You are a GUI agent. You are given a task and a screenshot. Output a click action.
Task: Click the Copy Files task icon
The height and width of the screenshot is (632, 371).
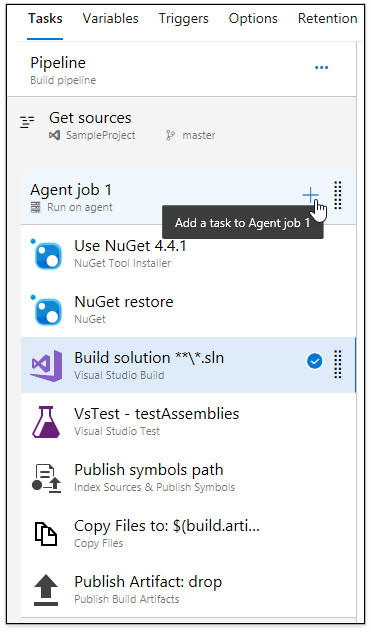(x=46, y=534)
